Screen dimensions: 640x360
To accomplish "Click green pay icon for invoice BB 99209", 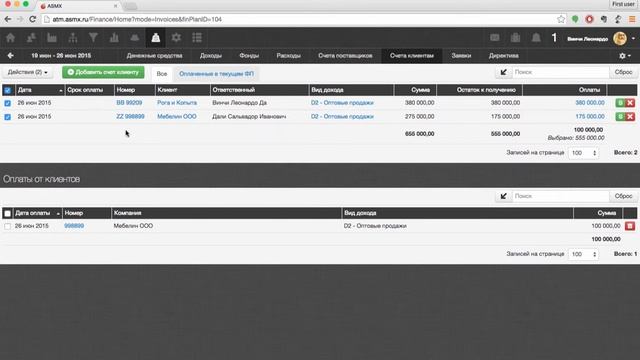I will click(x=620, y=103).
